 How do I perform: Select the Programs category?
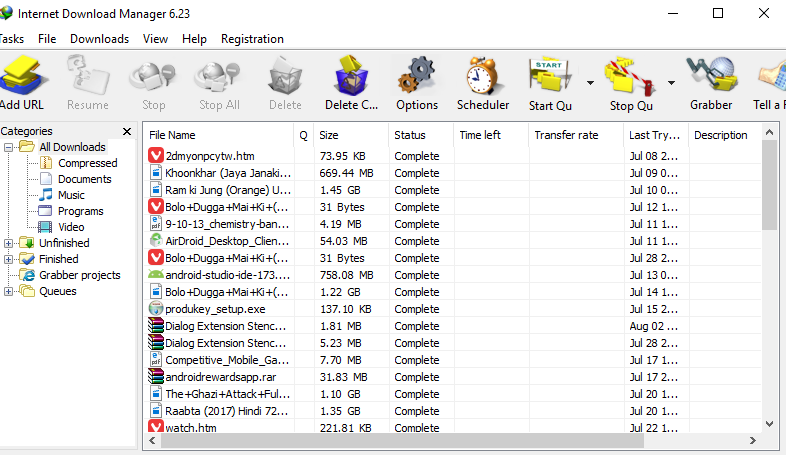pos(80,211)
